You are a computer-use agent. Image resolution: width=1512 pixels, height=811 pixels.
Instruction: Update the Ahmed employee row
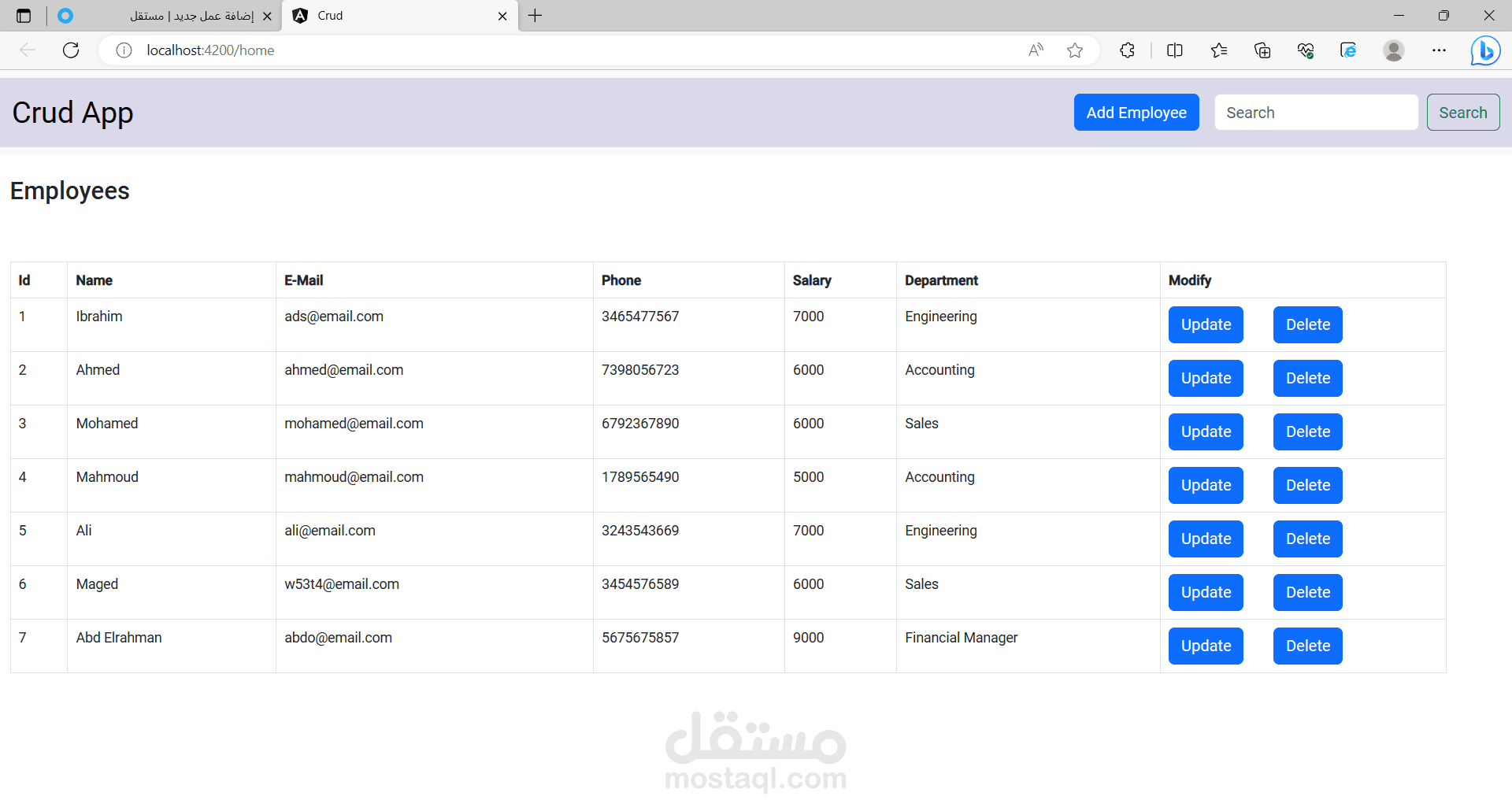click(x=1206, y=378)
